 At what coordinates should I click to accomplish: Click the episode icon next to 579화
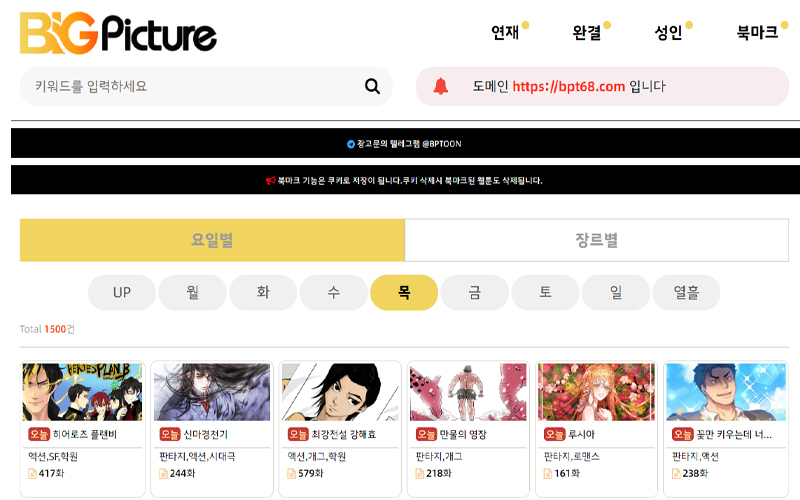pos(291,473)
